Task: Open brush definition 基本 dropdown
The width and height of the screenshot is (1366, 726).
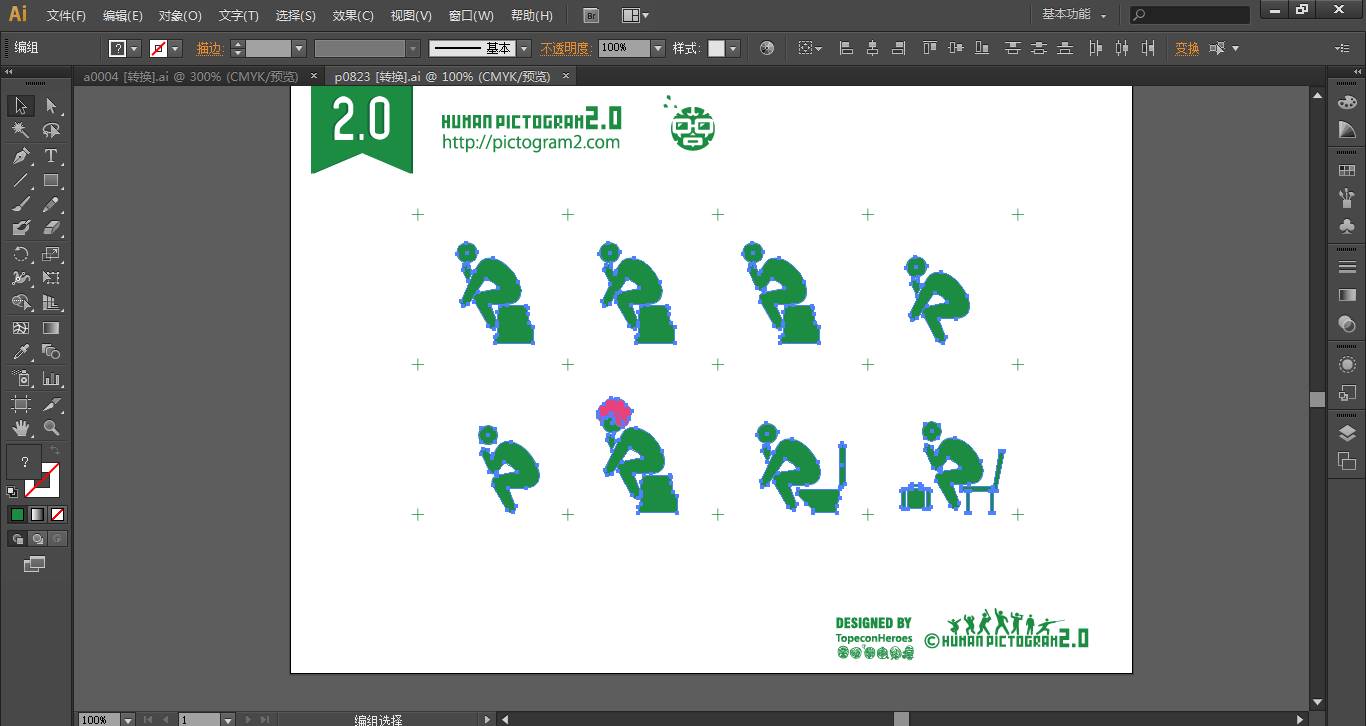Action: [526, 48]
